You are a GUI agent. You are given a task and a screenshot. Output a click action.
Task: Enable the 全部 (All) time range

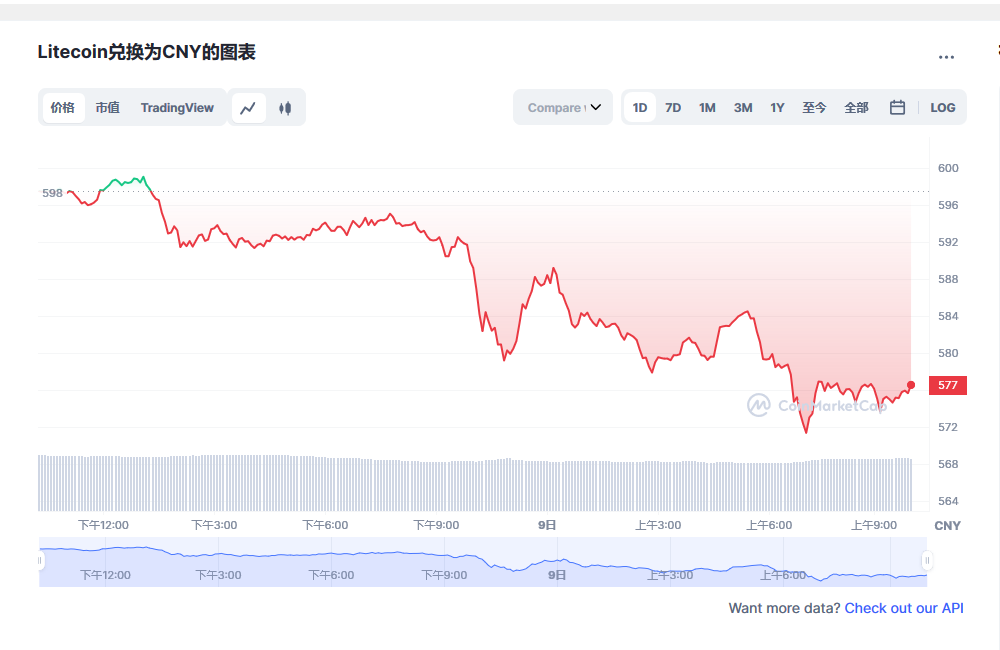tap(856, 107)
